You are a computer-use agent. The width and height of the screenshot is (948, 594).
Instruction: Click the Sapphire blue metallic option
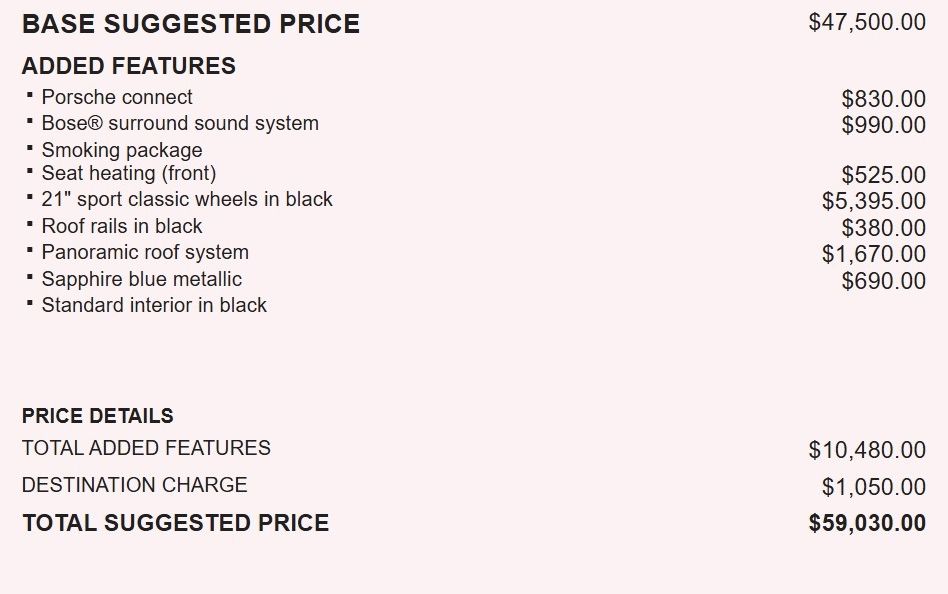(142, 279)
